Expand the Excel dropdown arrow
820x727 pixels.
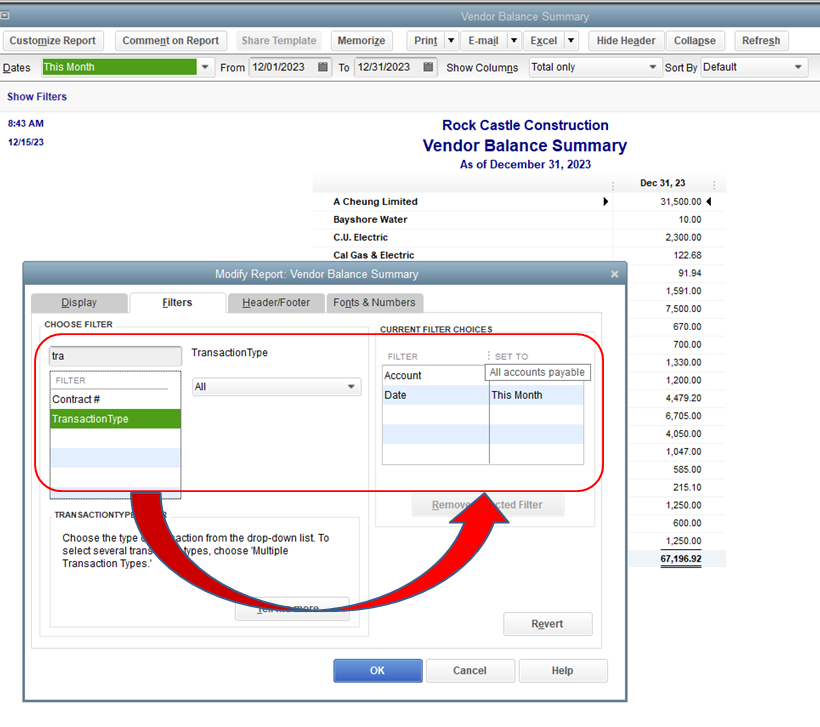coord(571,41)
